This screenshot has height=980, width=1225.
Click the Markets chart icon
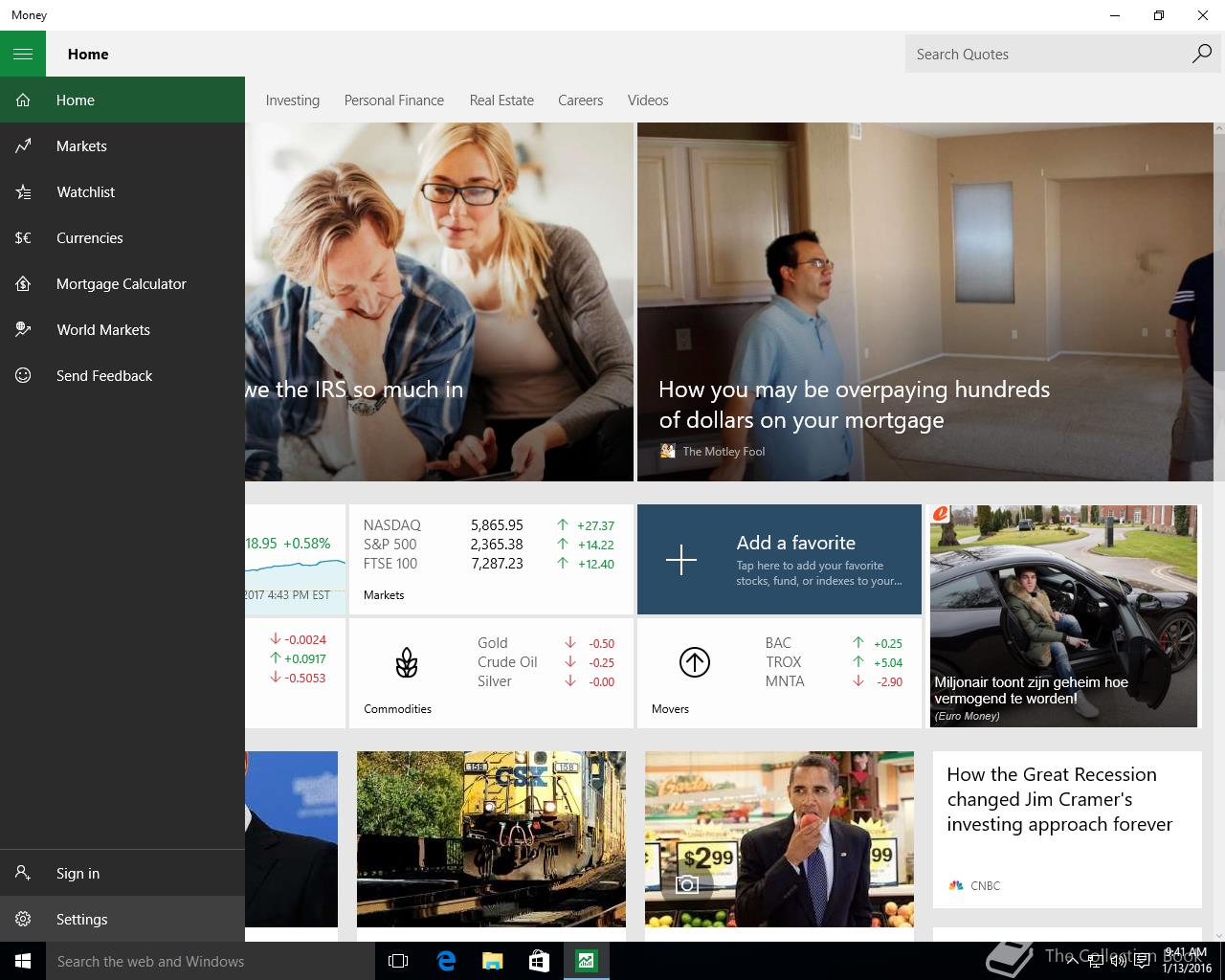(x=23, y=145)
